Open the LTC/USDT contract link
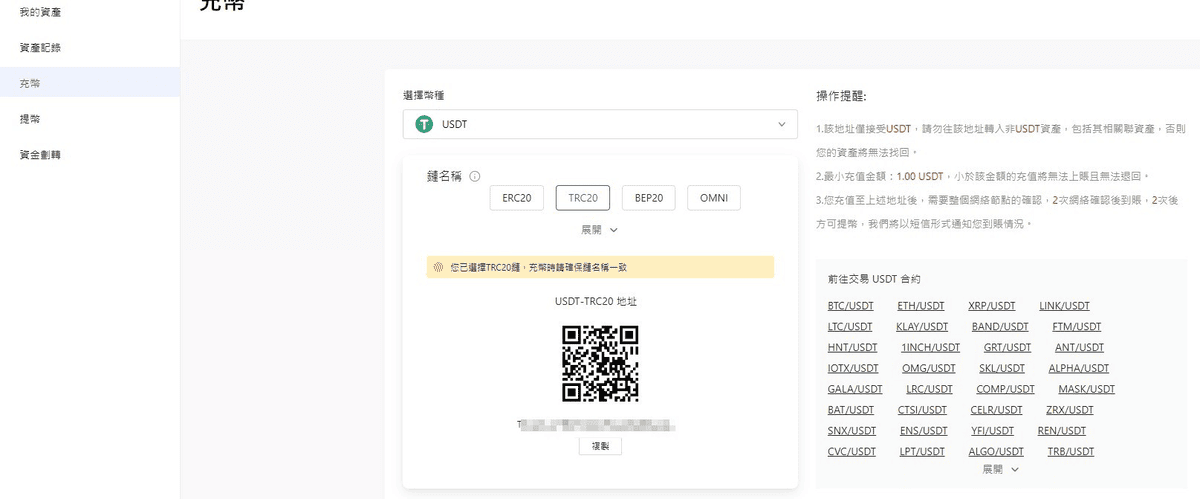 tap(850, 327)
